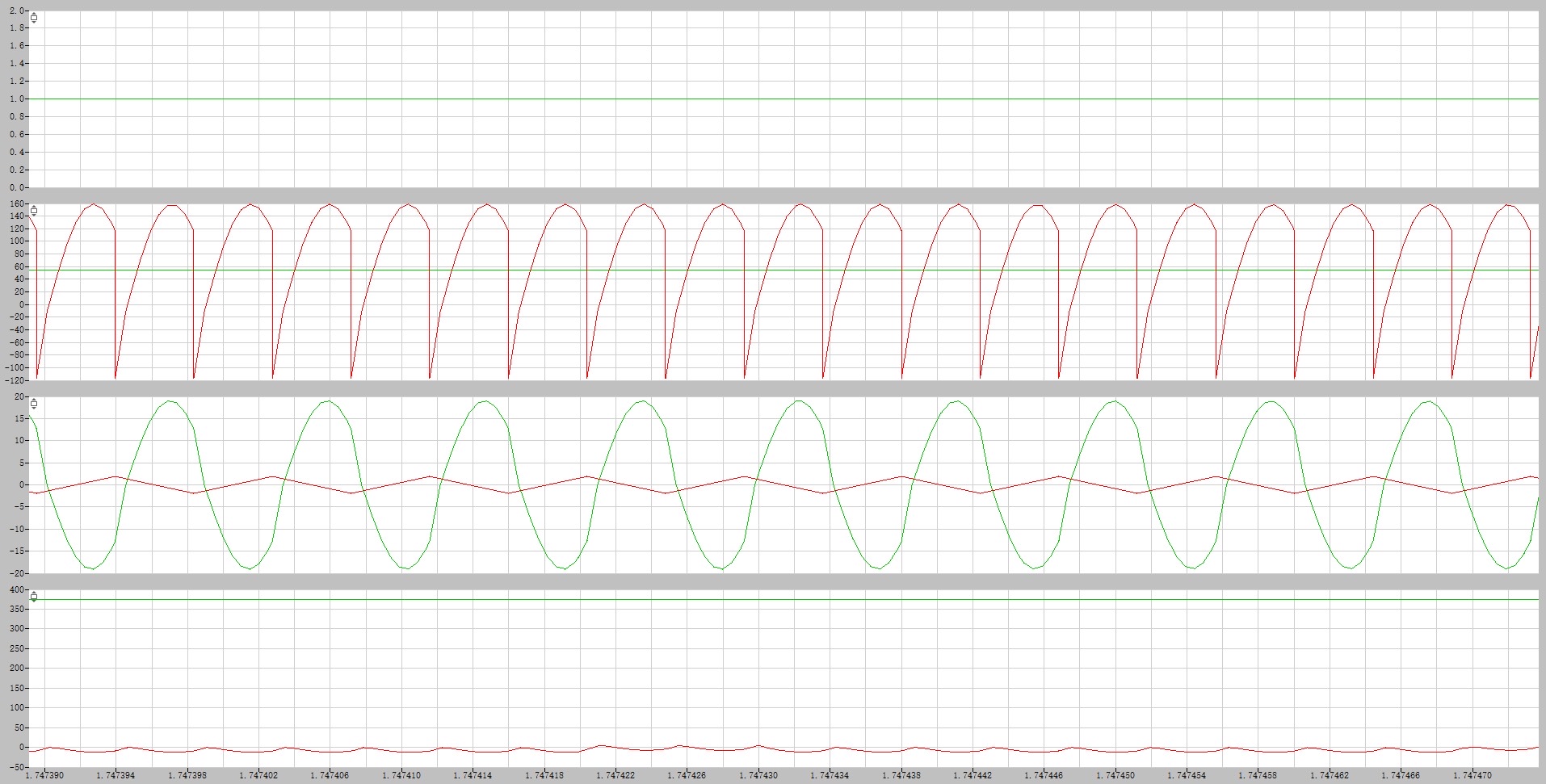Click the expand handle icon in the 0.0–2.0 plot
This screenshot has width=1546, height=784.
33,18
